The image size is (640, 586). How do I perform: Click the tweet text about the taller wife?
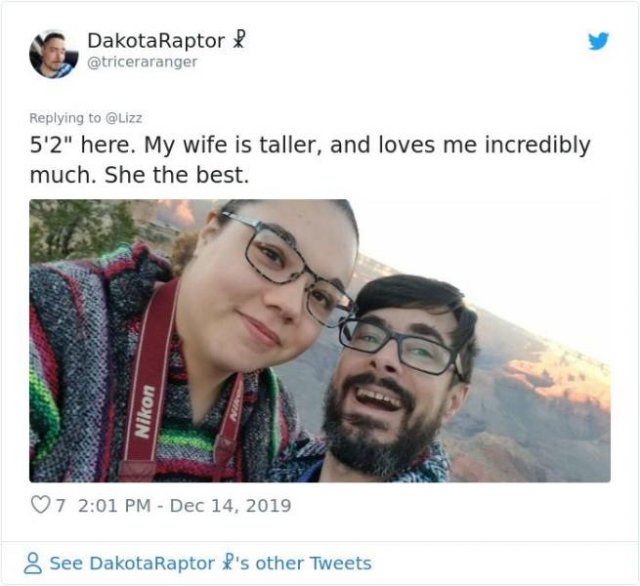click(x=310, y=160)
